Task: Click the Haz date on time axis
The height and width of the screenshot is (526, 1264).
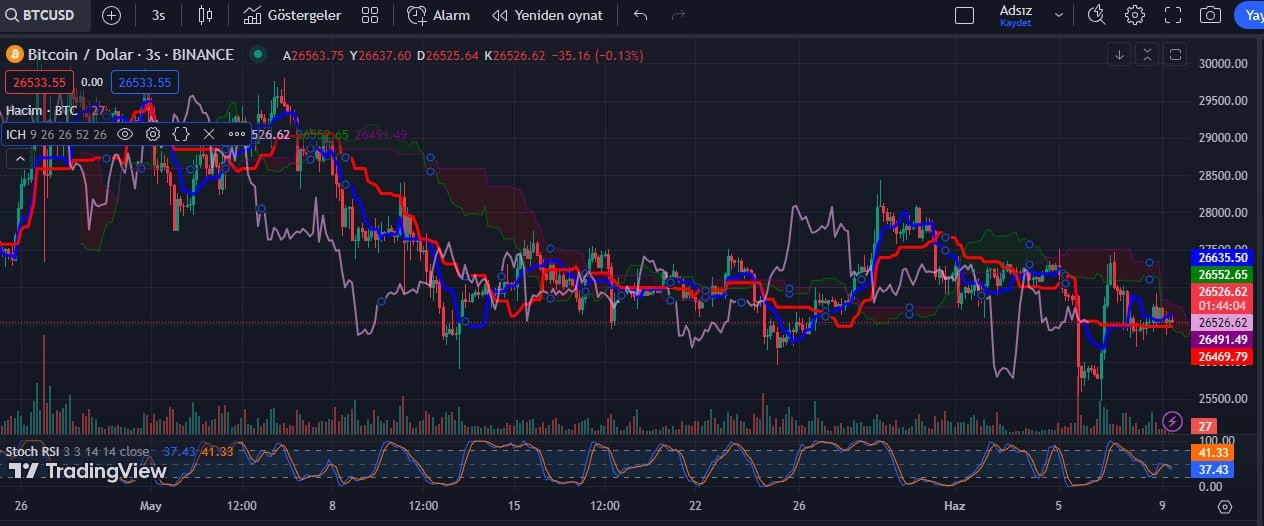Action: pos(956,506)
